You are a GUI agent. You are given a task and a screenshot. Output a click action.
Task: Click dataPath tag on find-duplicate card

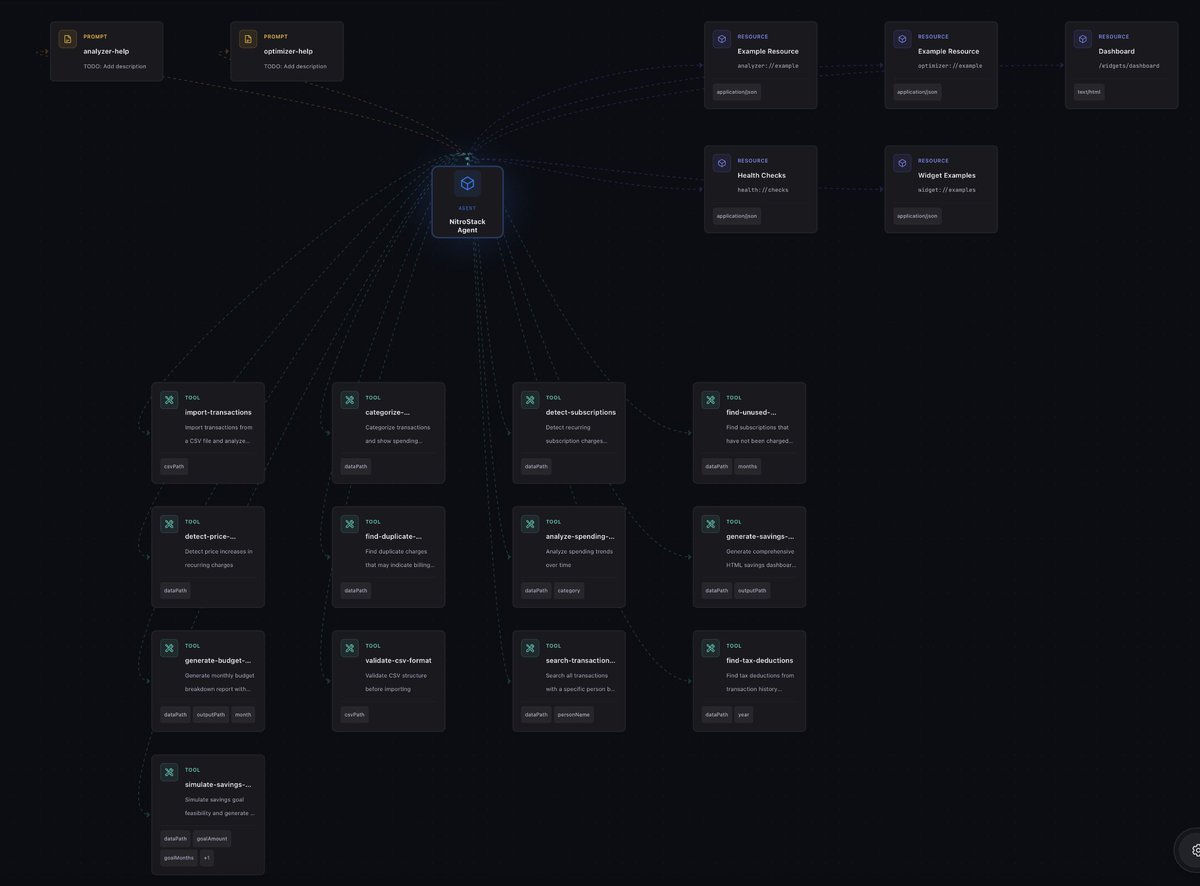click(x=355, y=590)
